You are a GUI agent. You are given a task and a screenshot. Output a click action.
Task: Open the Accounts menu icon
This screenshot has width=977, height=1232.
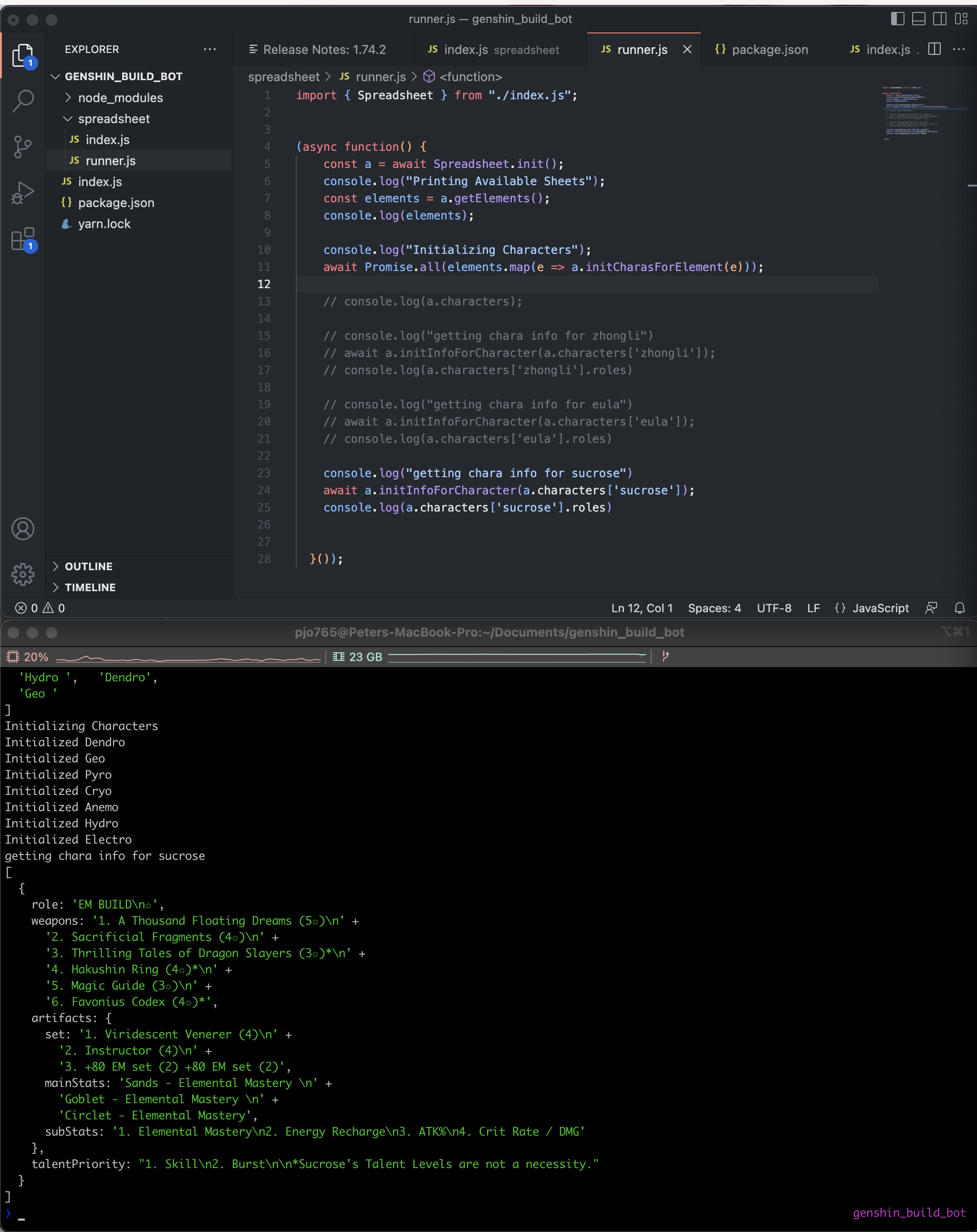23,529
